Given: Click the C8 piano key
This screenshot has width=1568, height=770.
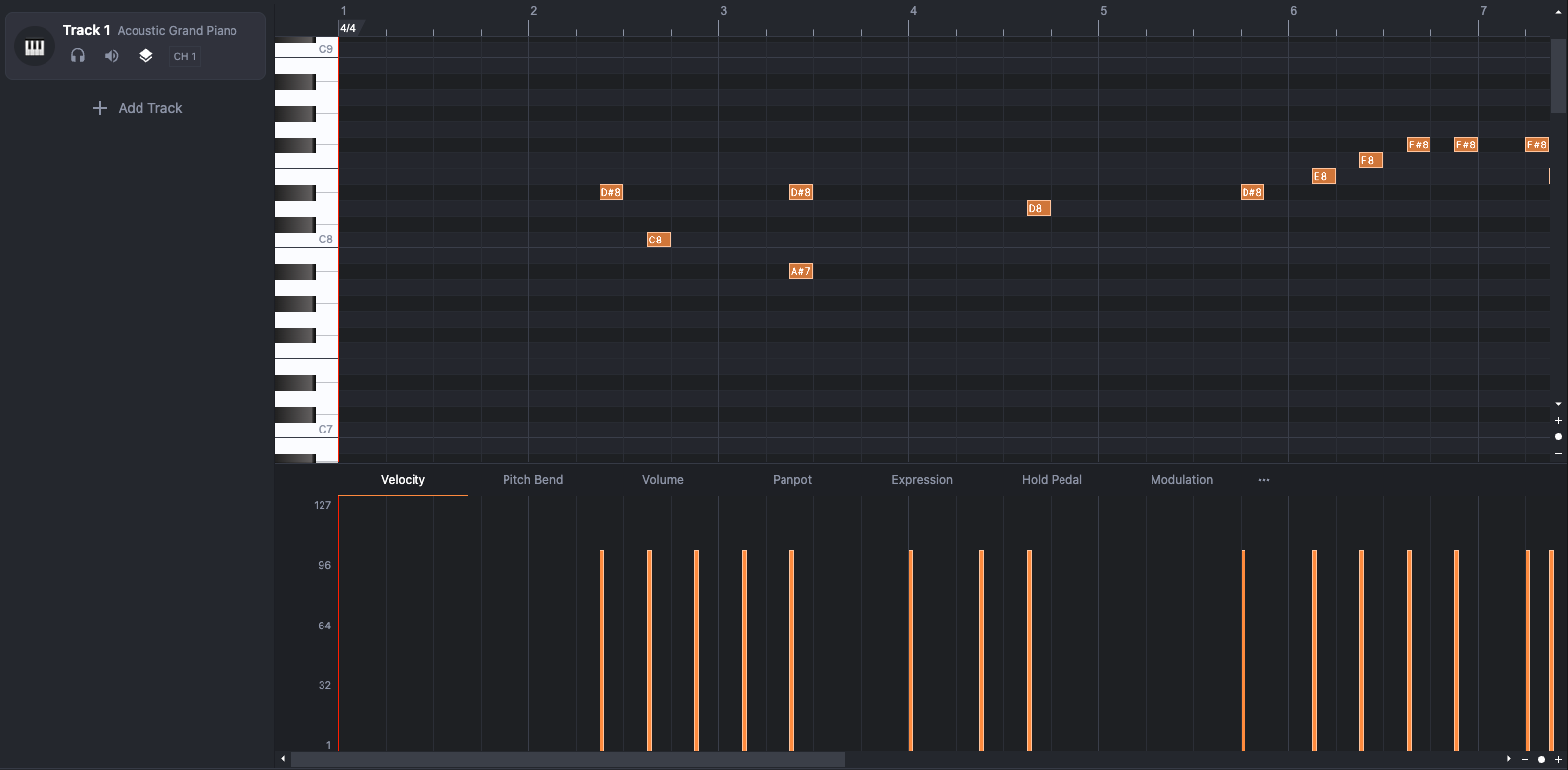Looking at the screenshot, I should tap(307, 240).
